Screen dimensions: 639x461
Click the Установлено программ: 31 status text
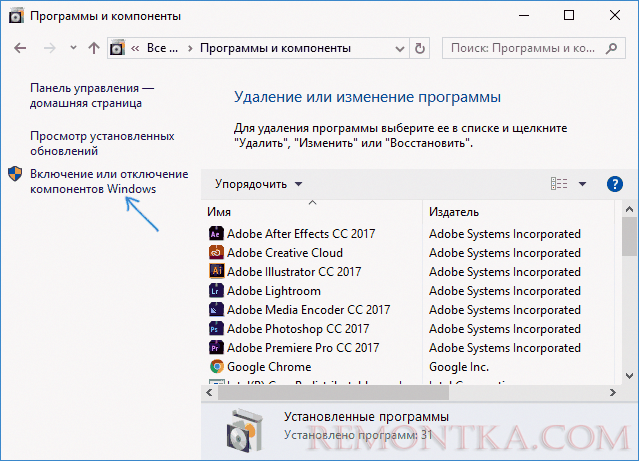358,435
